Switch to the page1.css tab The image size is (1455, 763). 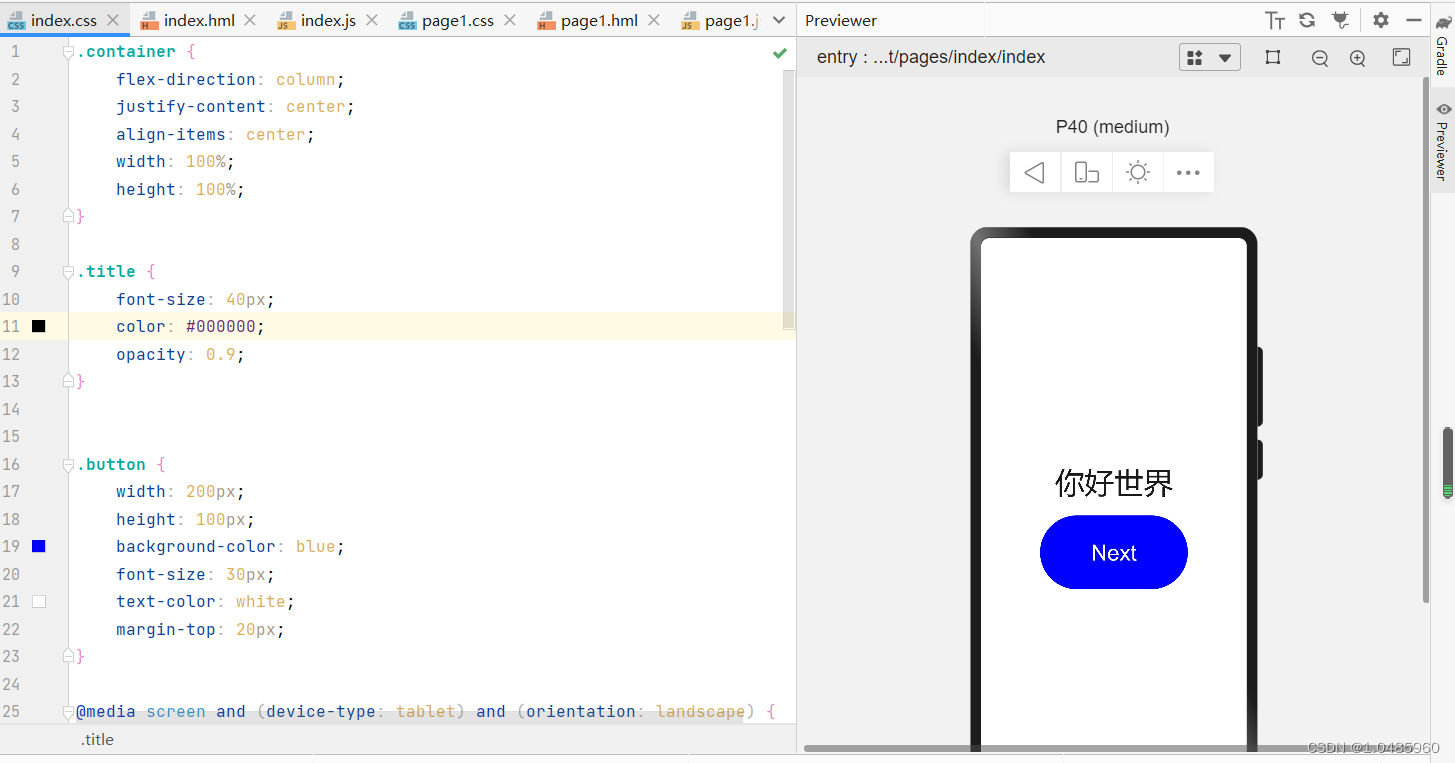[457, 20]
